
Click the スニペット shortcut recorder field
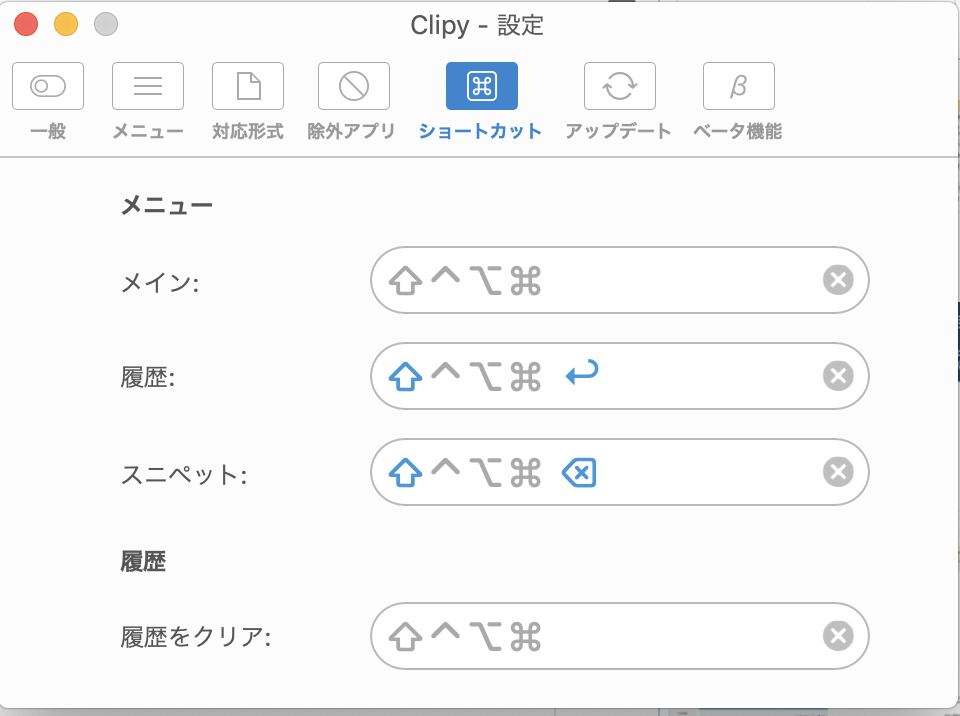pyautogui.click(x=620, y=472)
